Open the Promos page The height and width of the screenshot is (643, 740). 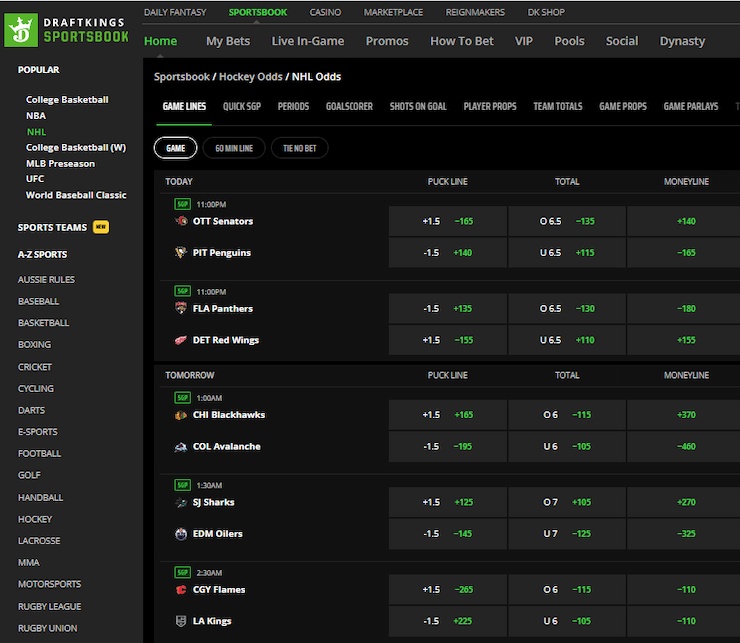(x=387, y=41)
